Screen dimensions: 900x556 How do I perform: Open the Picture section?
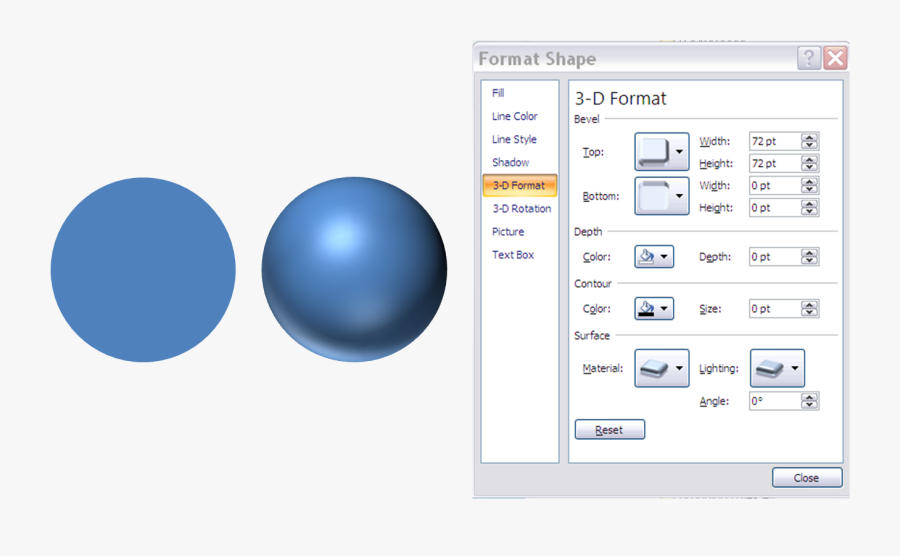point(507,232)
